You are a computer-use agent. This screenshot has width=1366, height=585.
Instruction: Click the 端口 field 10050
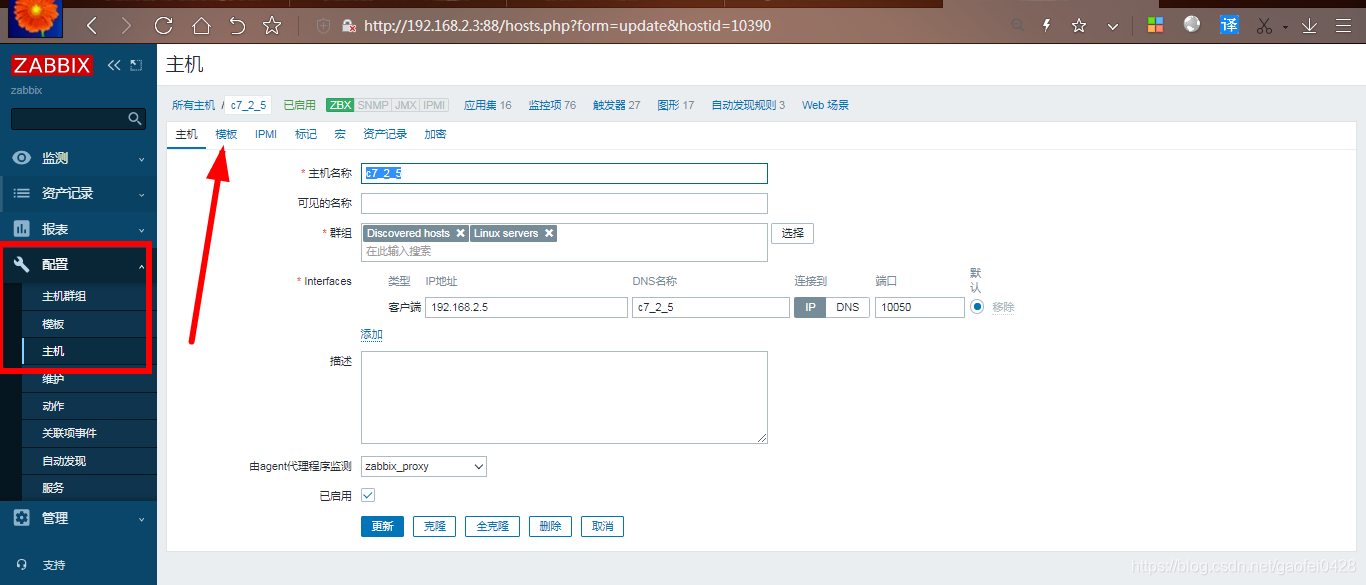point(919,307)
